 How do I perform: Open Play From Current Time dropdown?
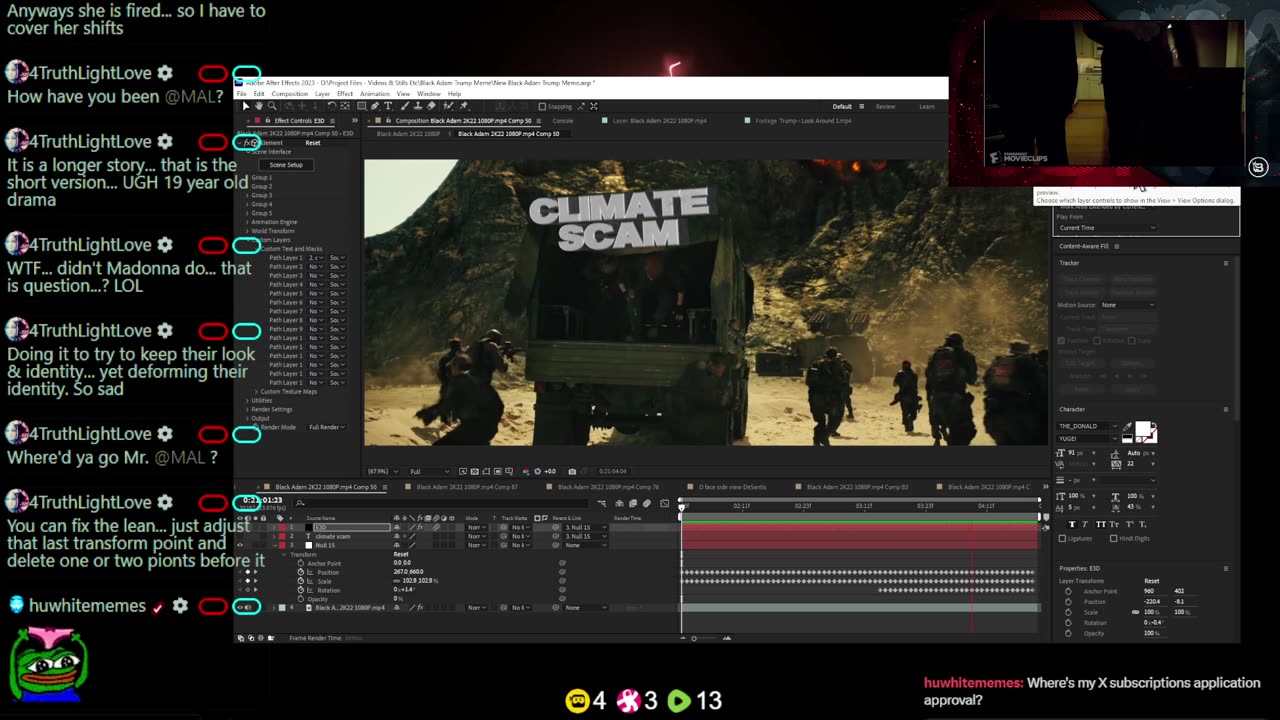1108,228
